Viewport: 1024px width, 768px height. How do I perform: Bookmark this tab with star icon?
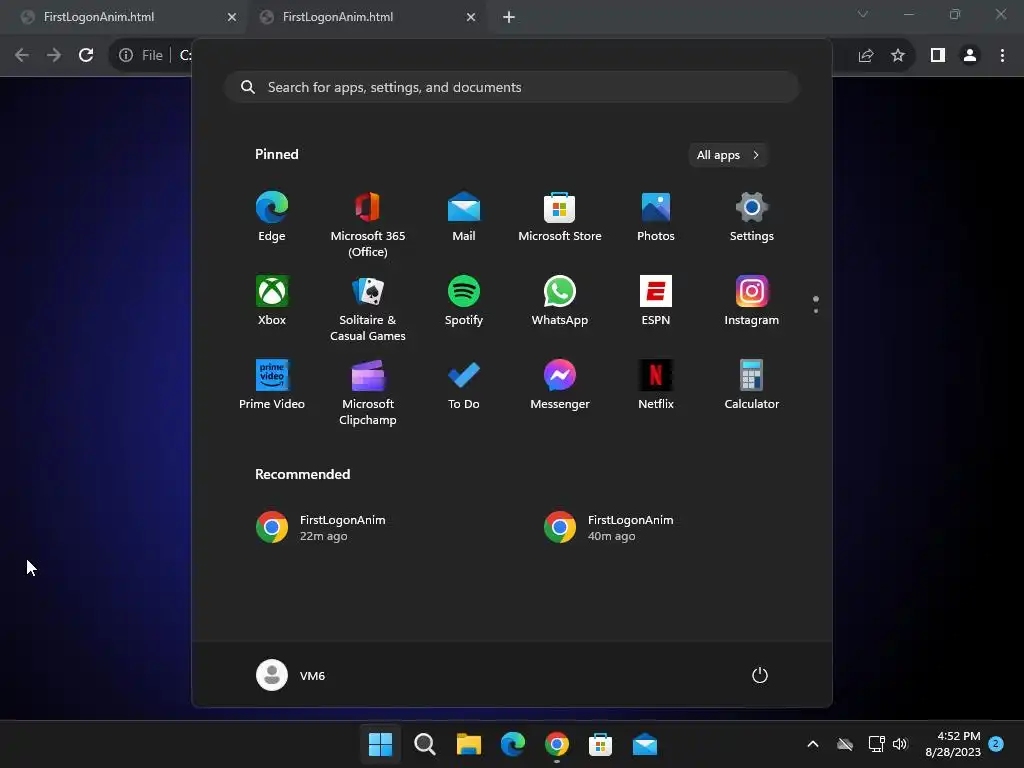pos(898,56)
